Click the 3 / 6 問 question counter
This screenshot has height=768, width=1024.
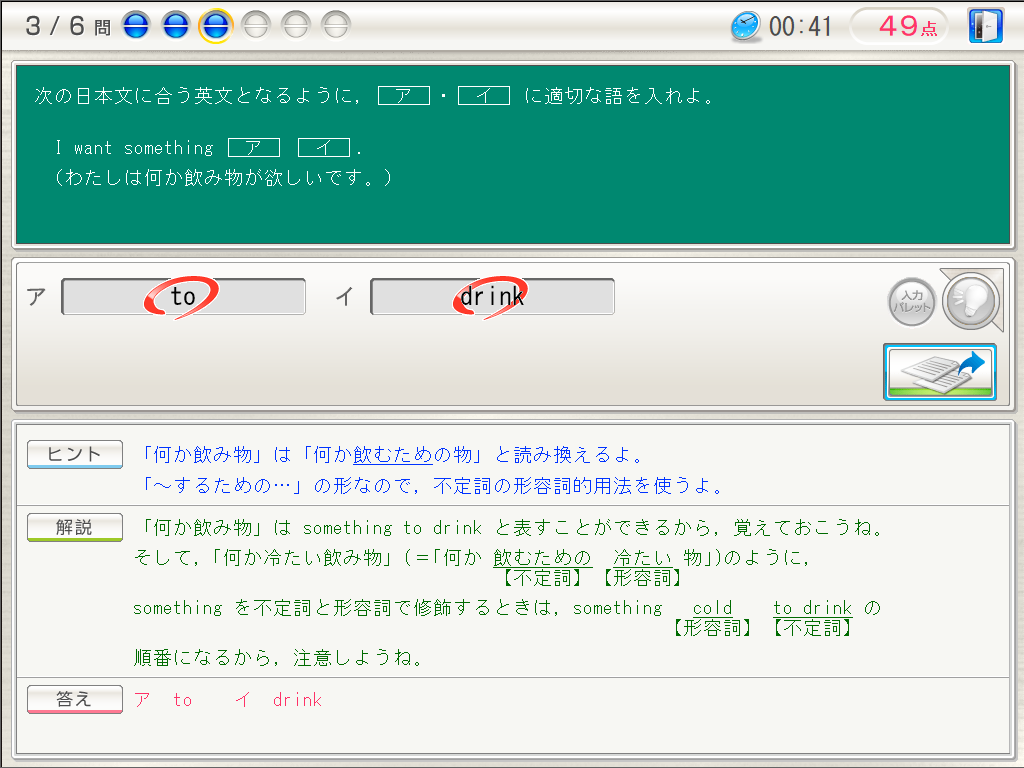67,26
